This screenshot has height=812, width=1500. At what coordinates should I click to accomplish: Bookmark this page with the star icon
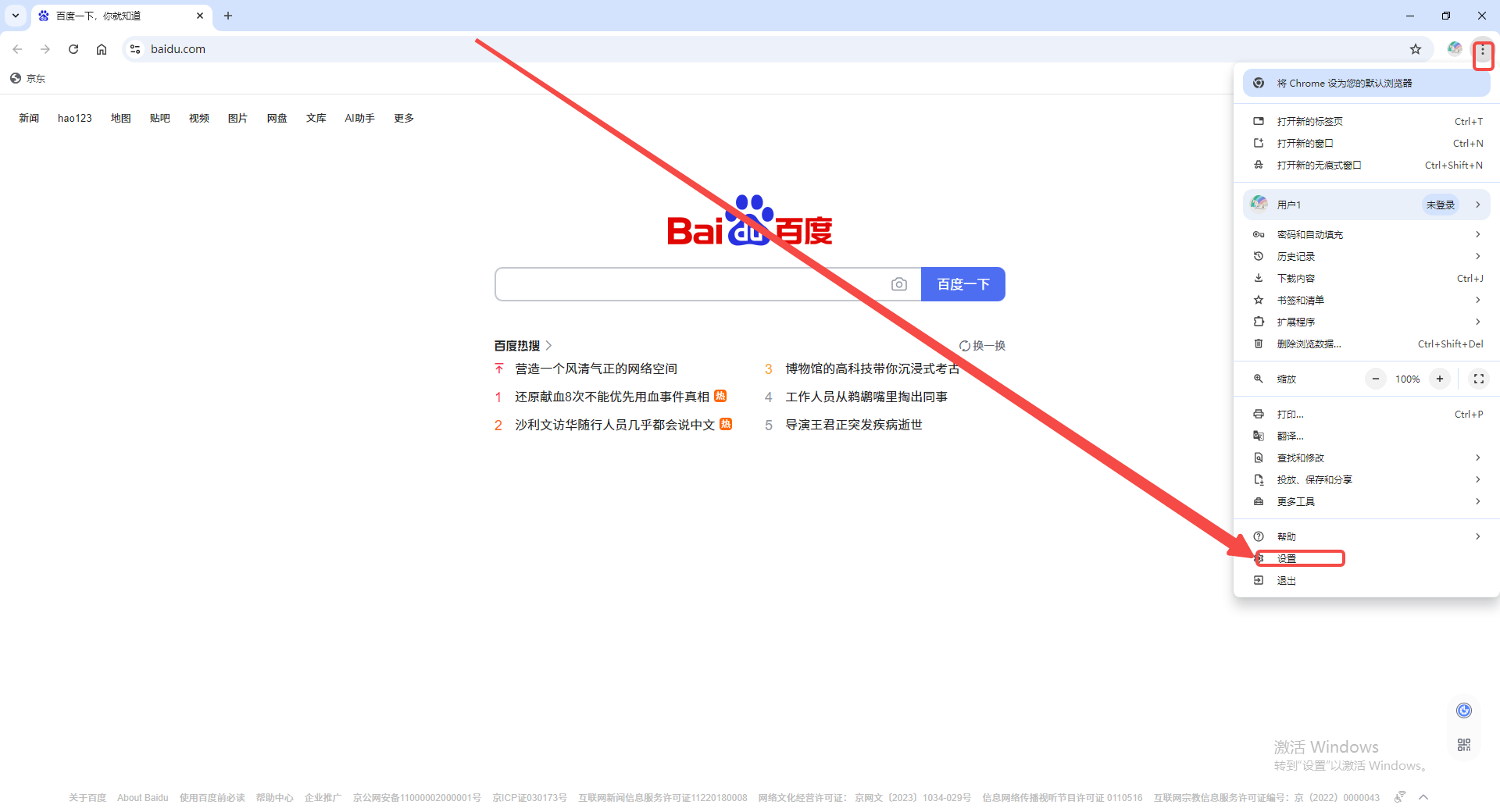(1416, 49)
